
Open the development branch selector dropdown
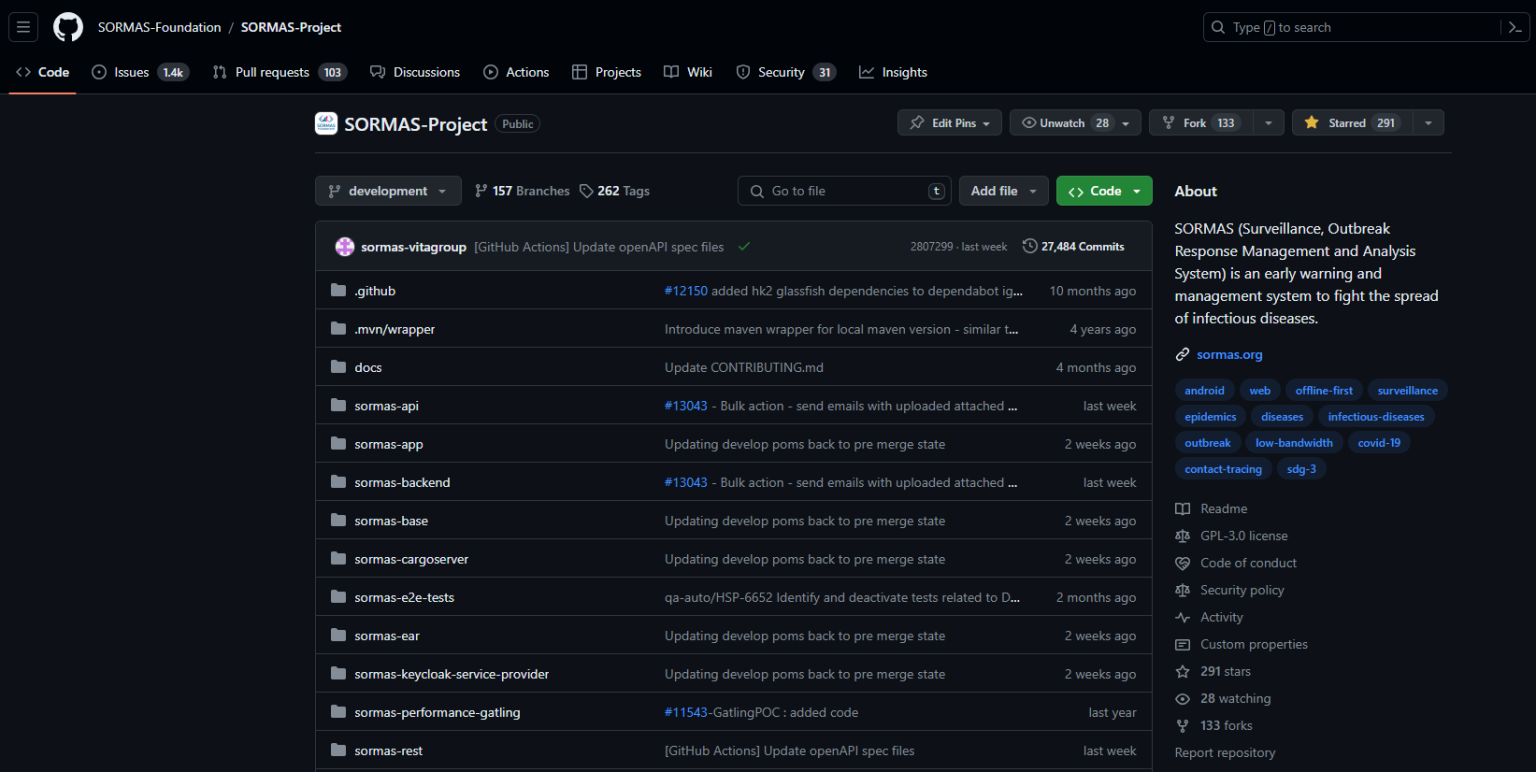click(x=388, y=191)
